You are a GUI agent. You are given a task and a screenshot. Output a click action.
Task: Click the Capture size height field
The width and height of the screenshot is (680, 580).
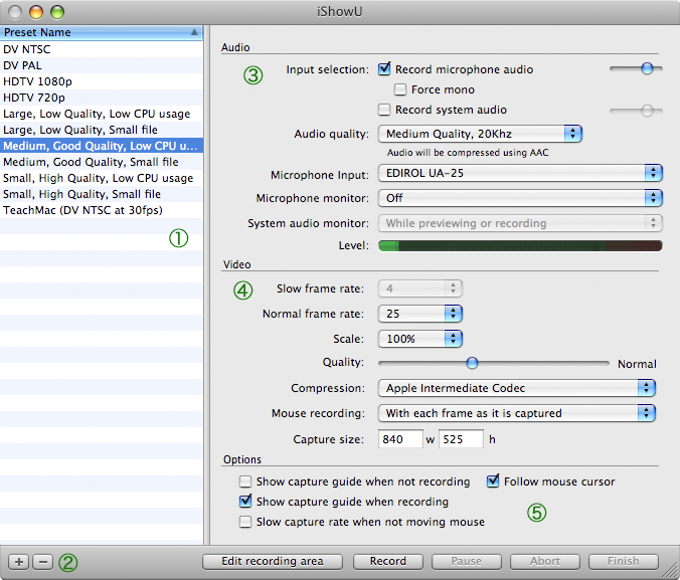[461, 439]
